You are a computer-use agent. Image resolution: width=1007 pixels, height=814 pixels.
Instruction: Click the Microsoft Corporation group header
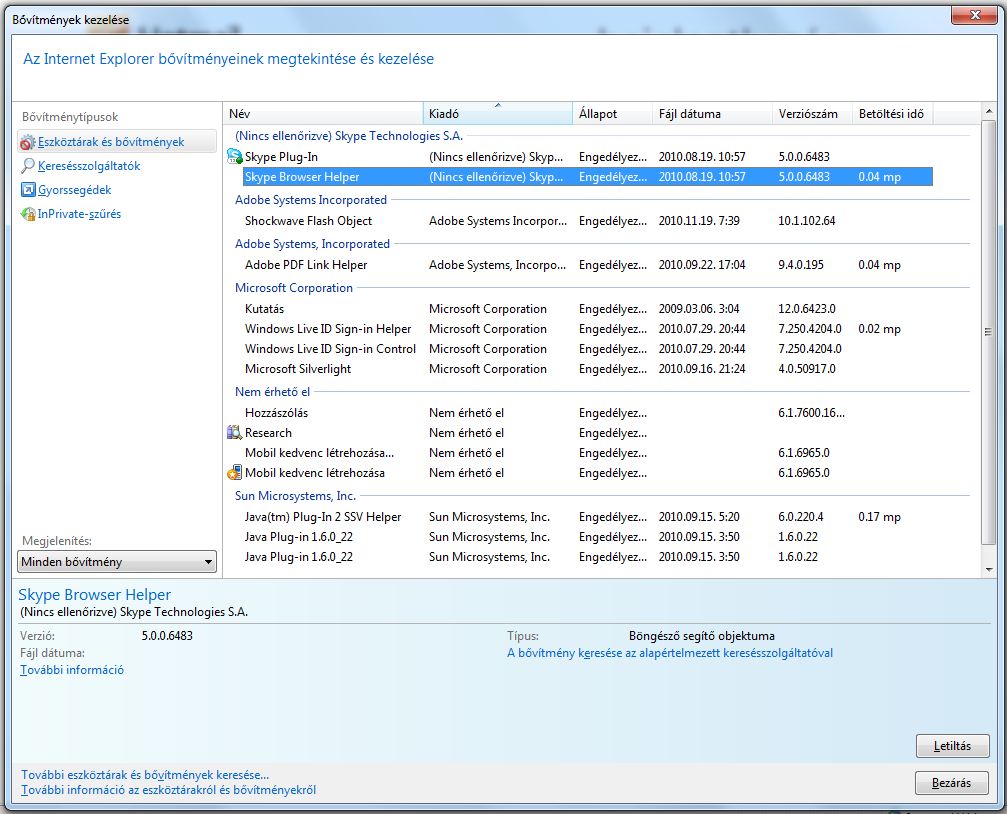click(293, 288)
